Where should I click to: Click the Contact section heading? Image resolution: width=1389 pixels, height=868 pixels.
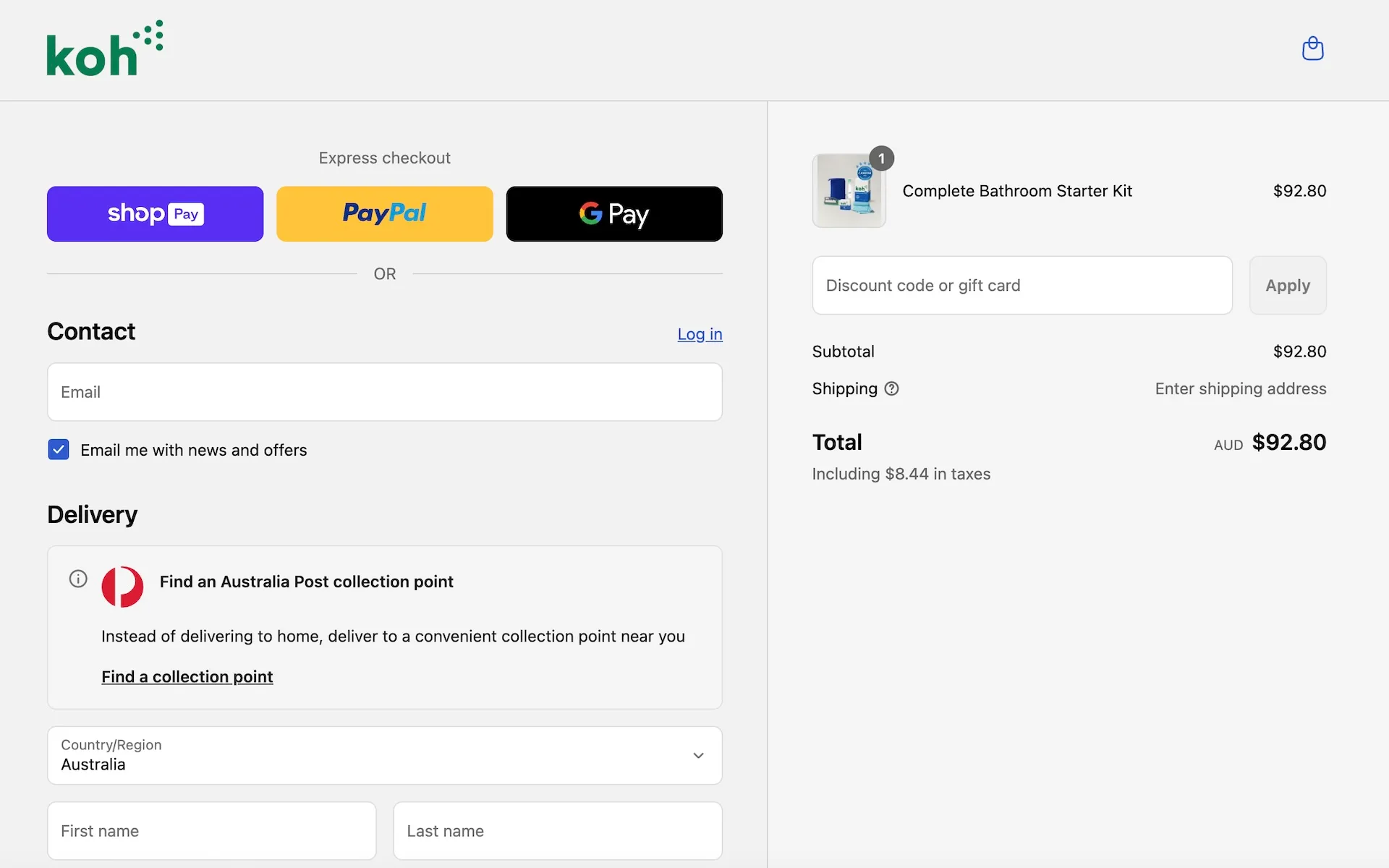(91, 331)
